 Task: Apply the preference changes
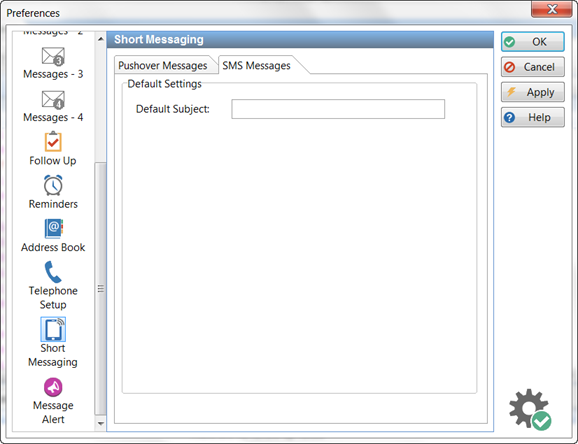click(532, 92)
